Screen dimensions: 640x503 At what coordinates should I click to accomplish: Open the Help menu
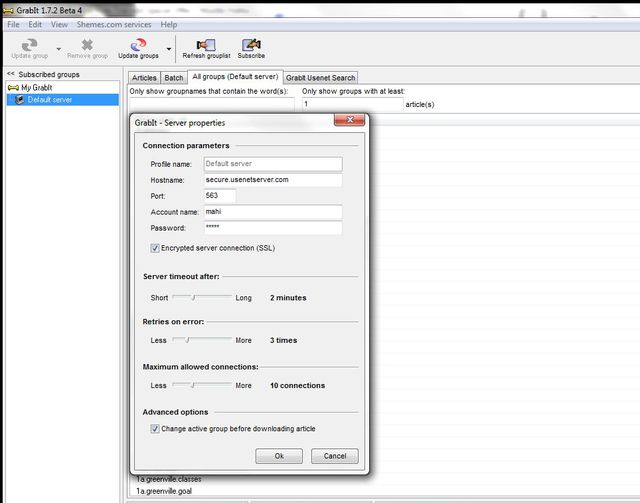169,24
